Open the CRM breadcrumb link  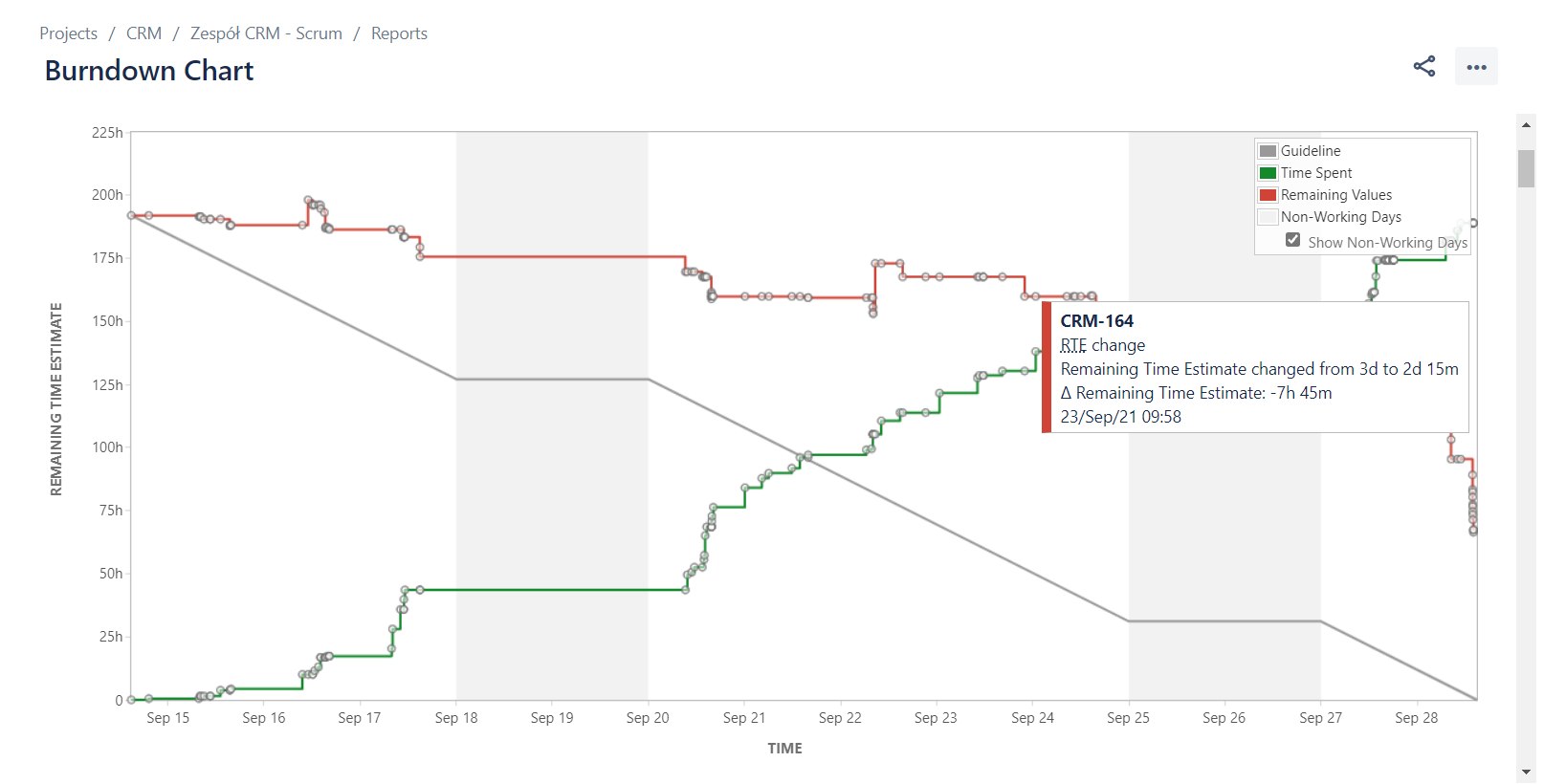tap(144, 33)
